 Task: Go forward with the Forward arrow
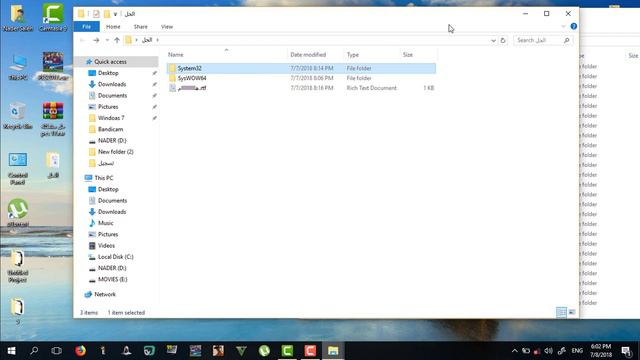96,40
